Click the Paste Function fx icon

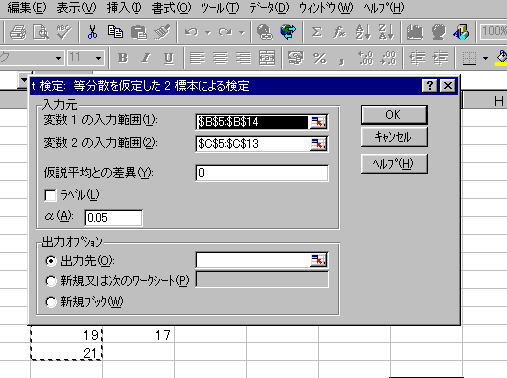(339, 32)
